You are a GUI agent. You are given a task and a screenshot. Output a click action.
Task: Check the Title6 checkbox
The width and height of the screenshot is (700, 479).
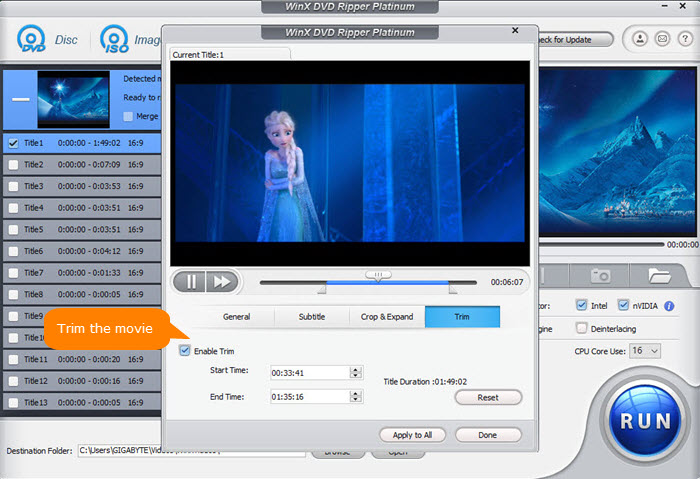[x=13, y=251]
